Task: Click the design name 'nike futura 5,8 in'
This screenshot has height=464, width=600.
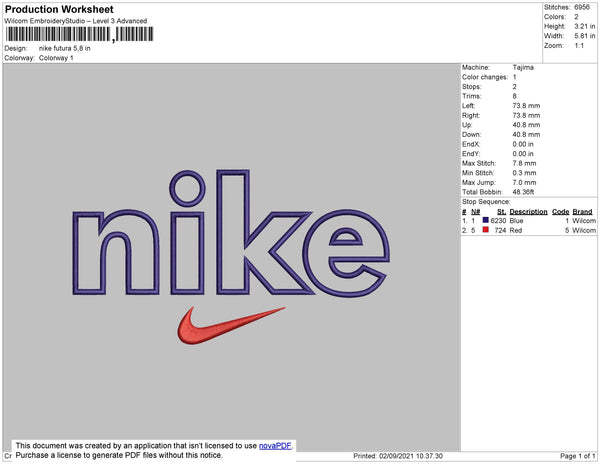Action: (x=65, y=48)
